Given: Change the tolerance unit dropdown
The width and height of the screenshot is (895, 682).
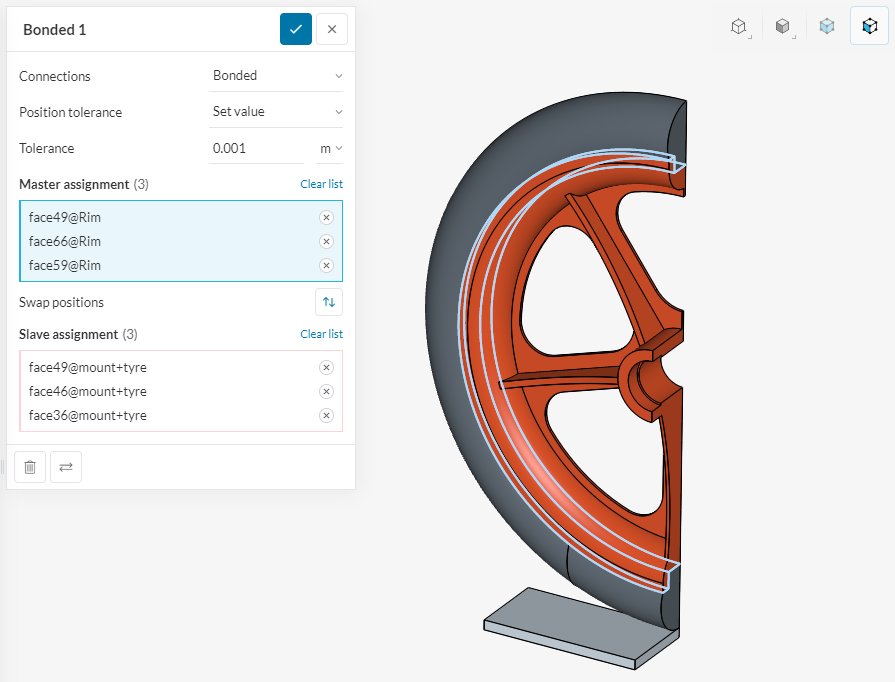Looking at the screenshot, I should click(330, 149).
